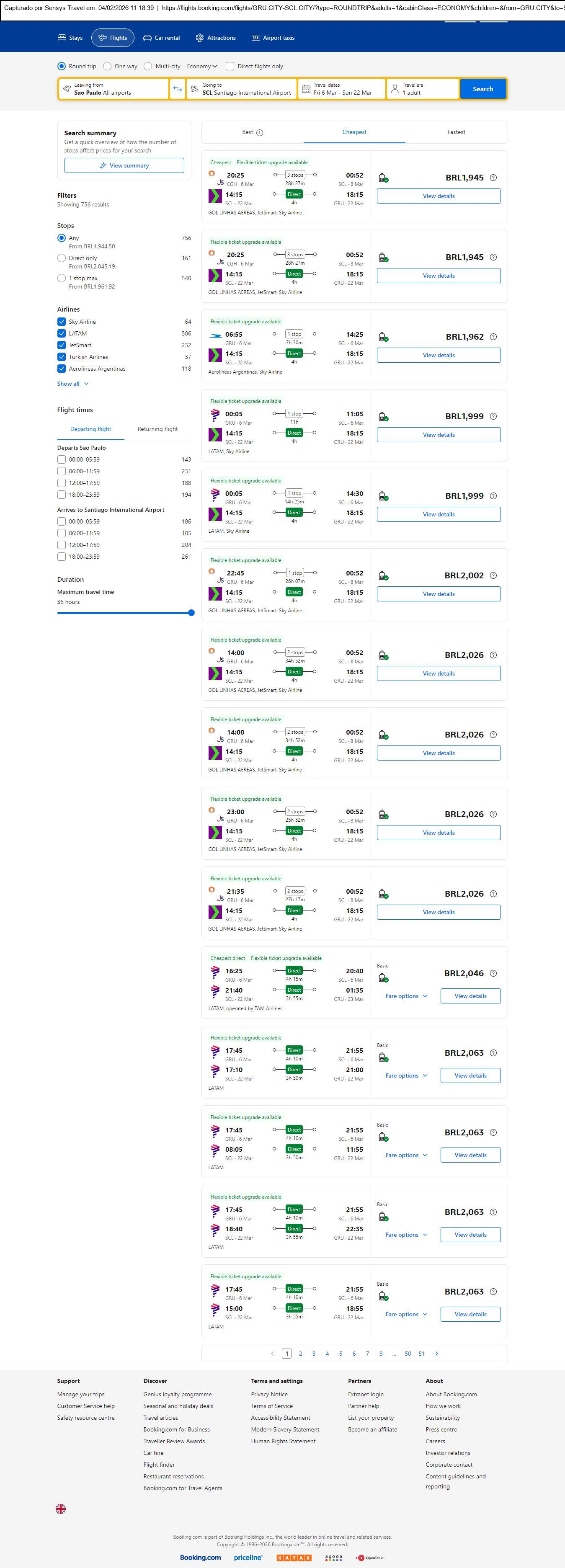Image resolution: width=565 pixels, height=1568 pixels.
Task: Click the swap origin and destination arrows icon
Action: click(177, 89)
